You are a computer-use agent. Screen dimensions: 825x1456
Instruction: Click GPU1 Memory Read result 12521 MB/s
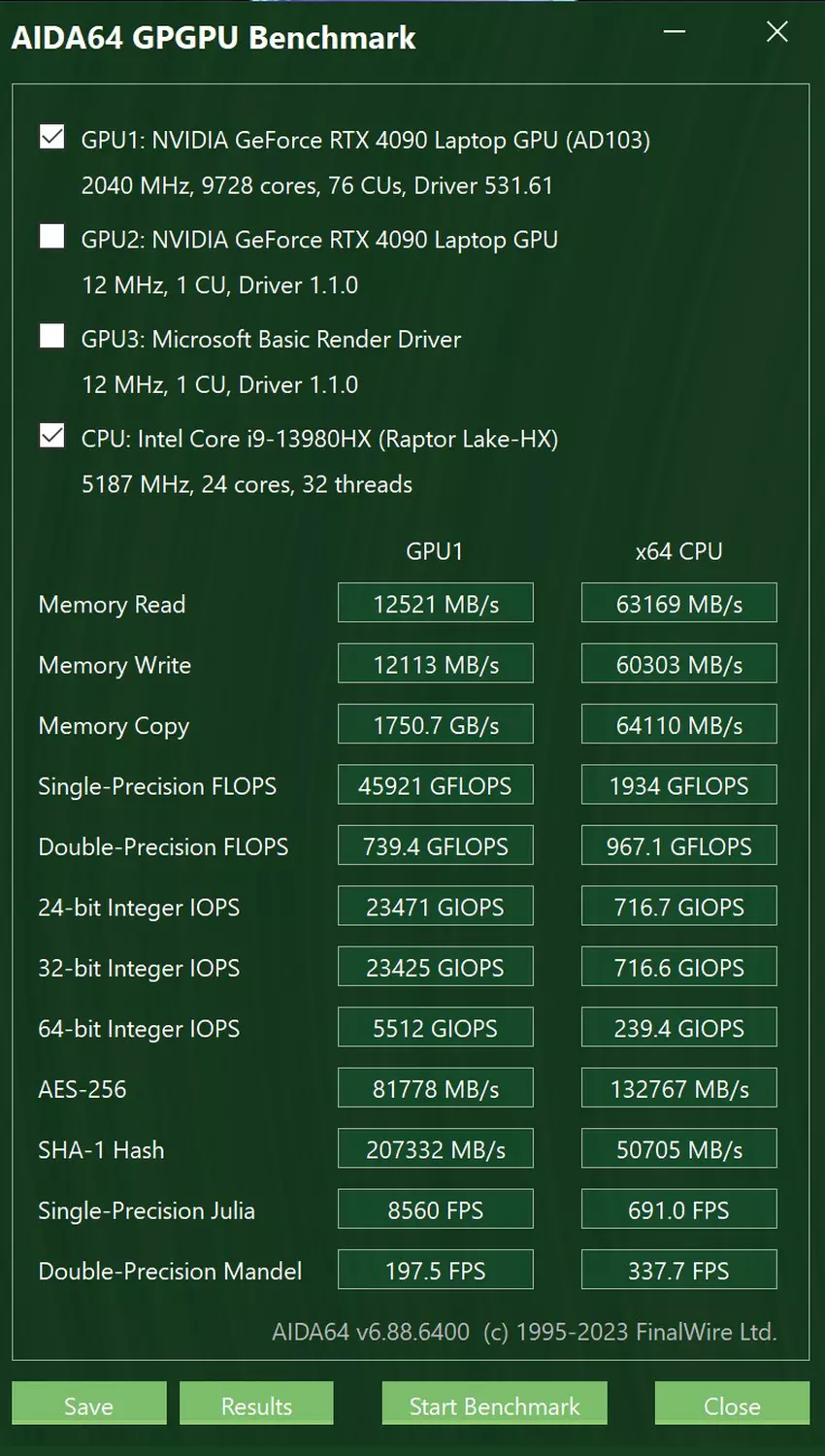pos(436,604)
